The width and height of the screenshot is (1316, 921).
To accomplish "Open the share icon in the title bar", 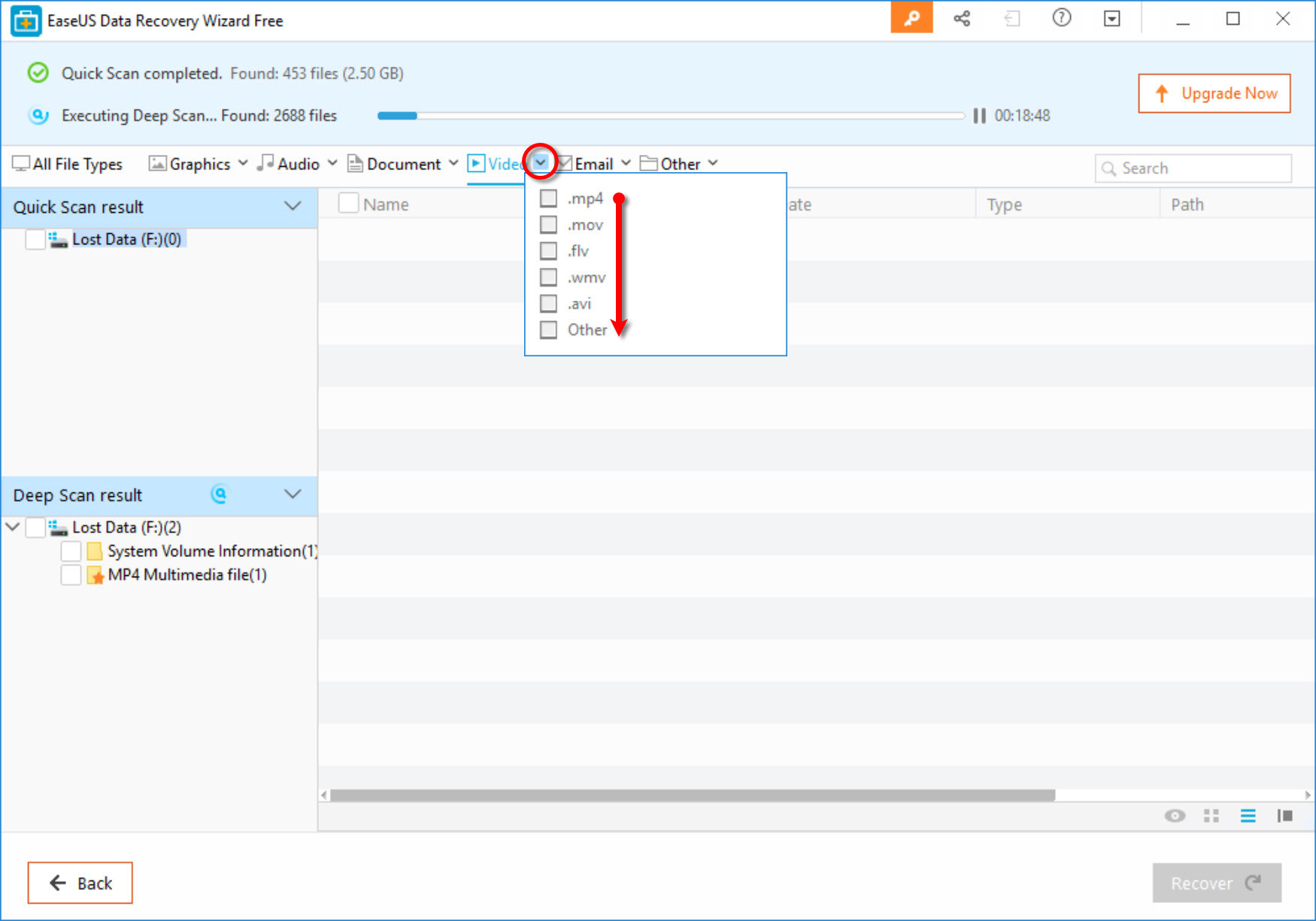I will [962, 19].
